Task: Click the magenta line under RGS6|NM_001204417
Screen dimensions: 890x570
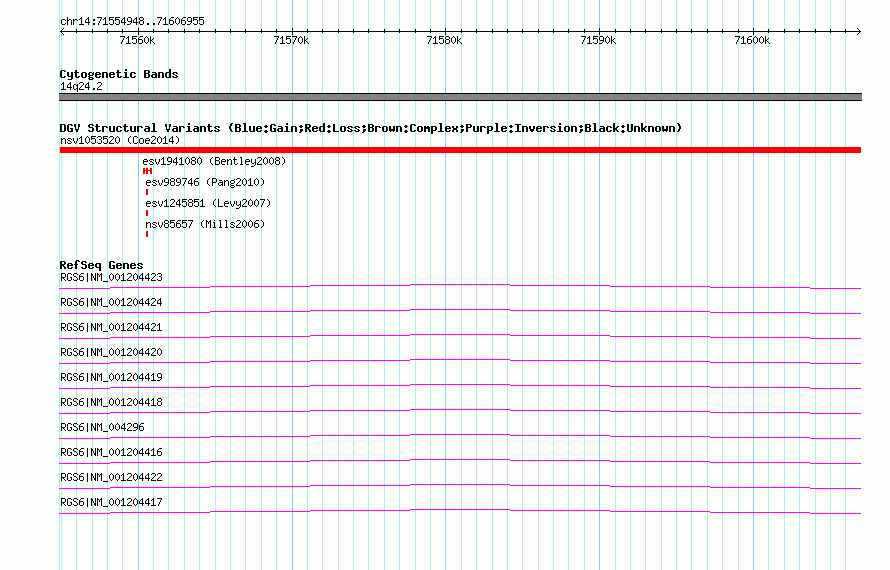Action: tap(460, 511)
